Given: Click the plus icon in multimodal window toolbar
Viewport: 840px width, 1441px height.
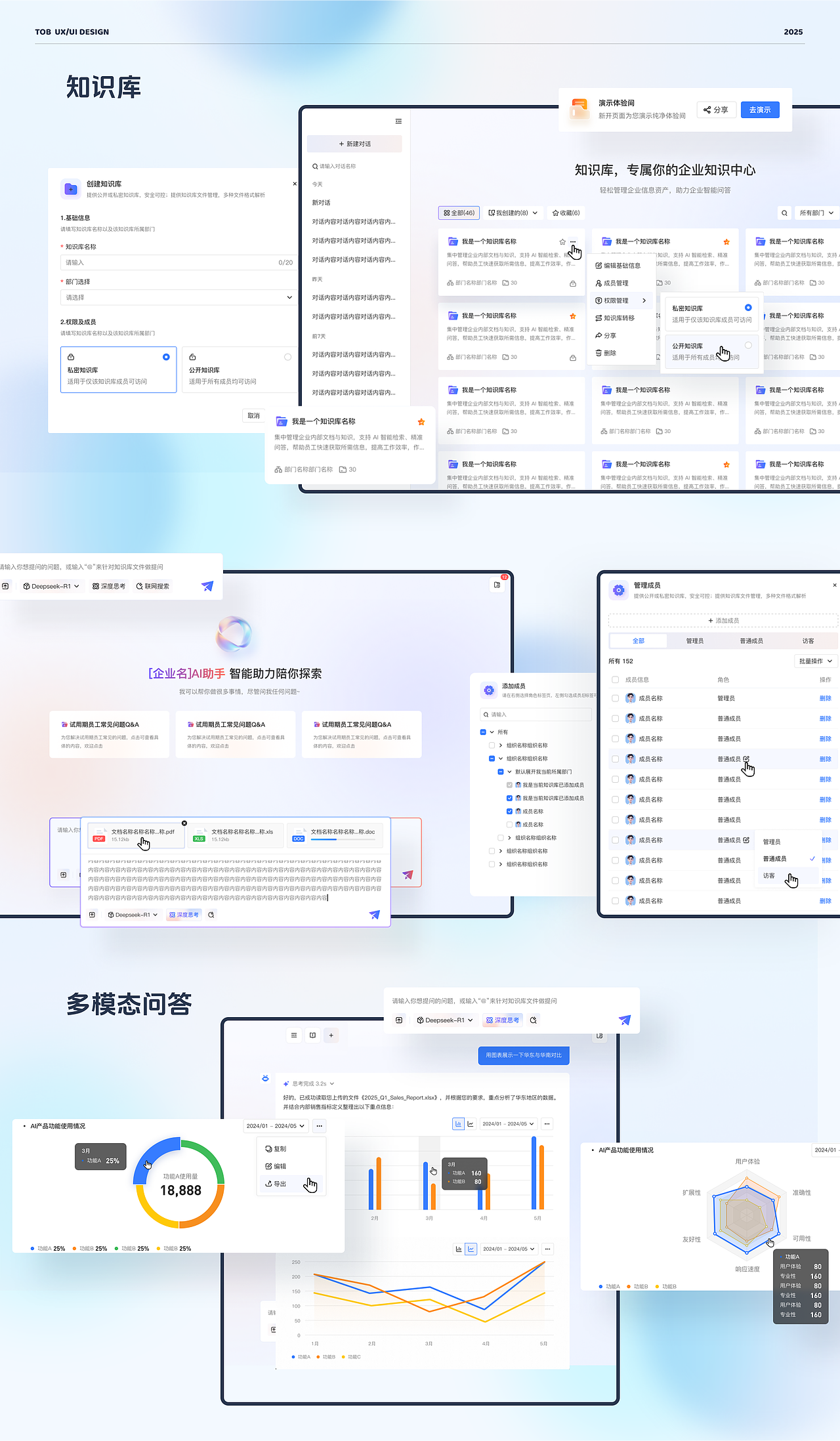Looking at the screenshot, I should (x=331, y=1035).
